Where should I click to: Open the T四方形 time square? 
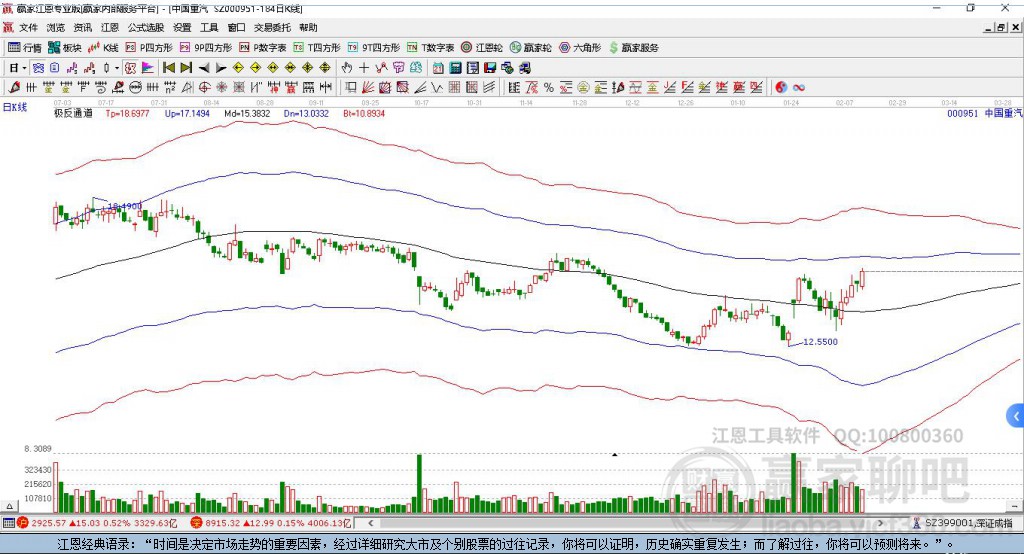point(317,48)
